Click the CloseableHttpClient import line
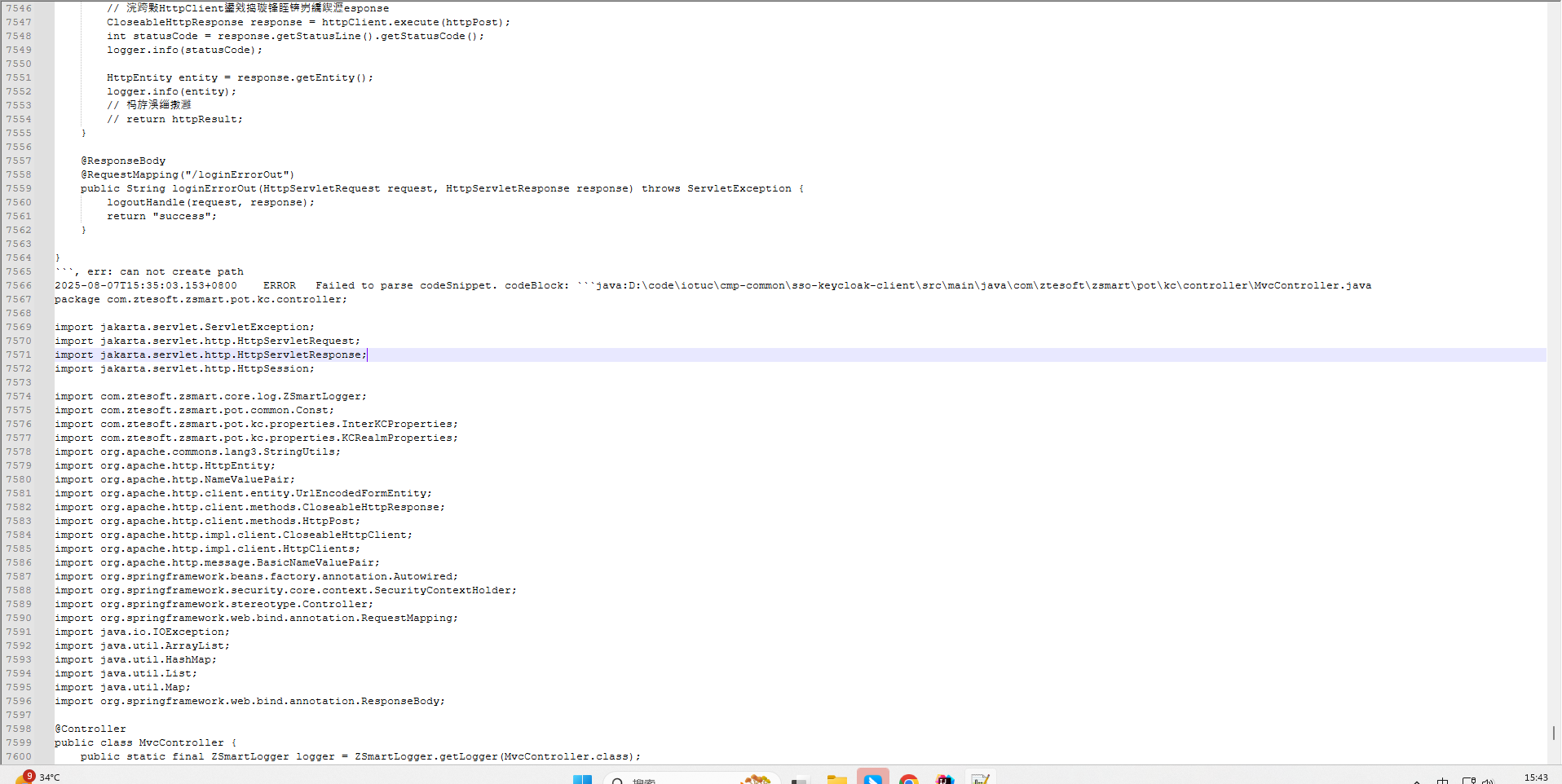This screenshot has height=784, width=1562. 233,535
